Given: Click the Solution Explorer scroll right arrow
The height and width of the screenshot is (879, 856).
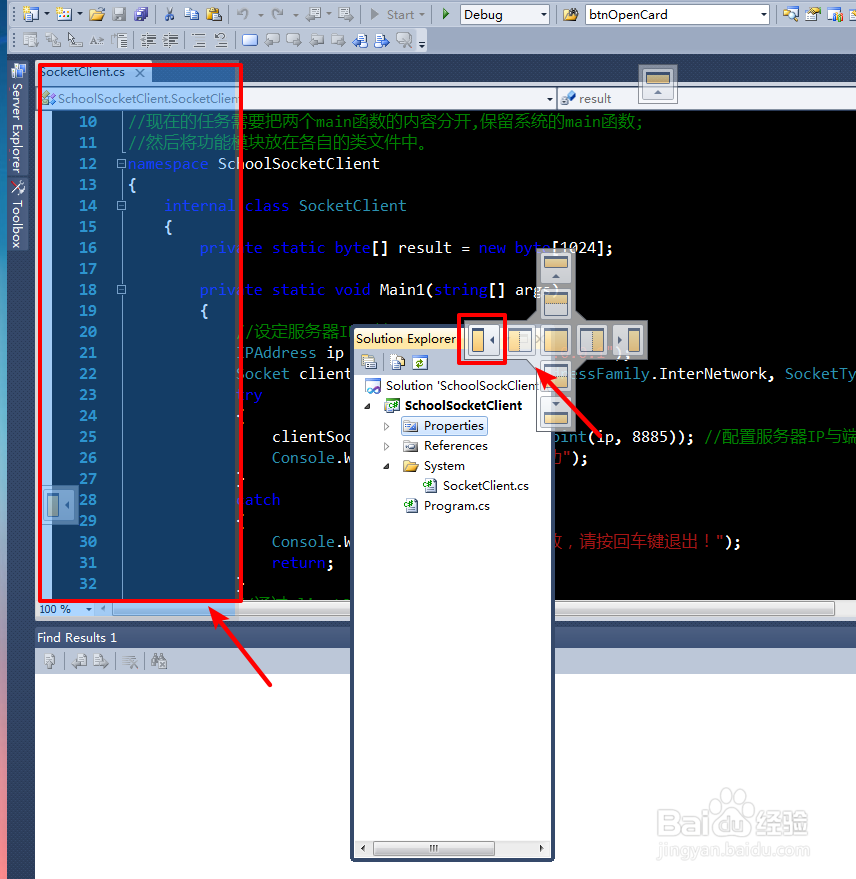Looking at the screenshot, I should [x=541, y=848].
